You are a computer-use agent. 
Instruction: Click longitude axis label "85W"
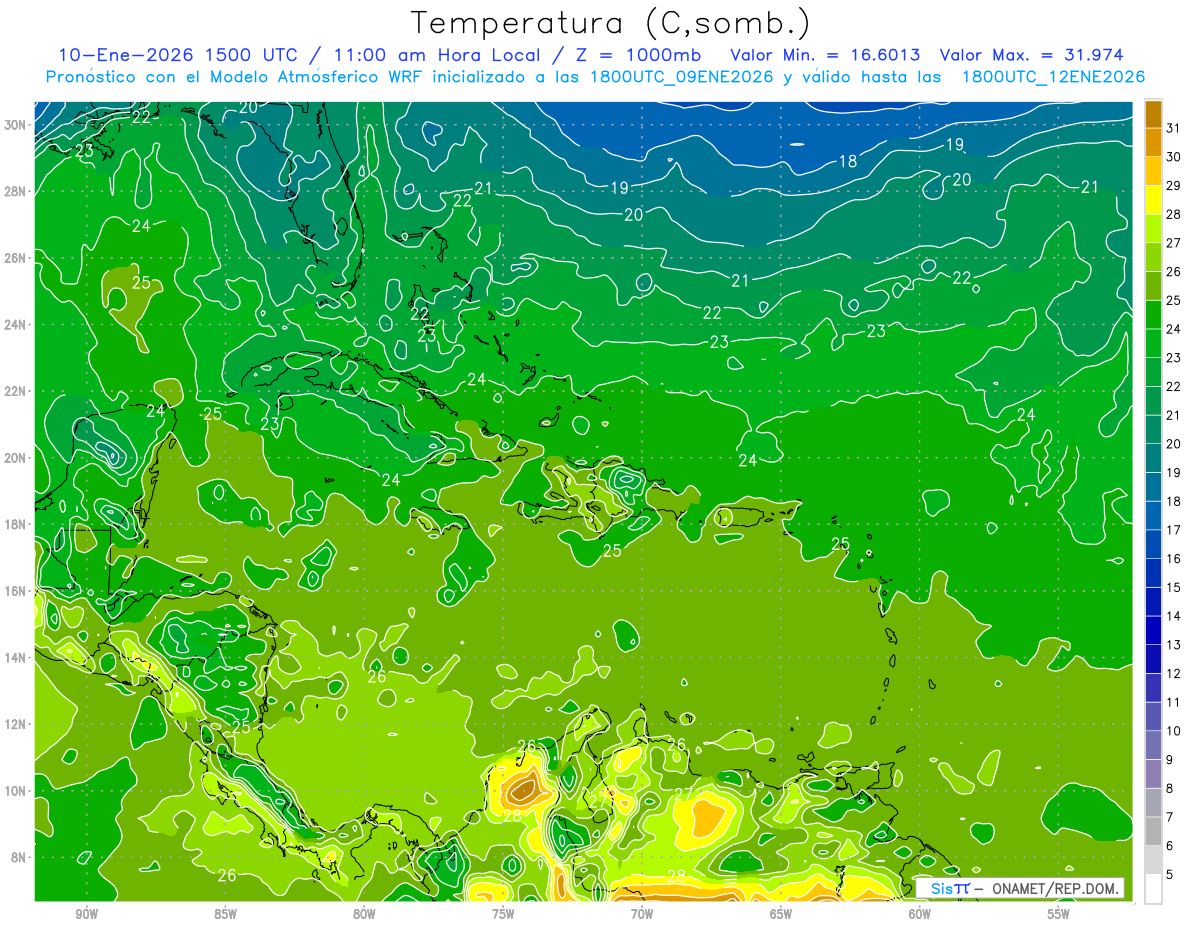(x=225, y=913)
